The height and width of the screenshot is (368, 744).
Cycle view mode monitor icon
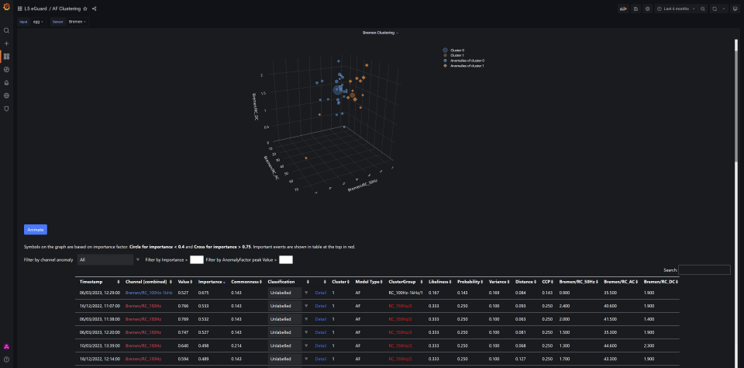coord(735,9)
